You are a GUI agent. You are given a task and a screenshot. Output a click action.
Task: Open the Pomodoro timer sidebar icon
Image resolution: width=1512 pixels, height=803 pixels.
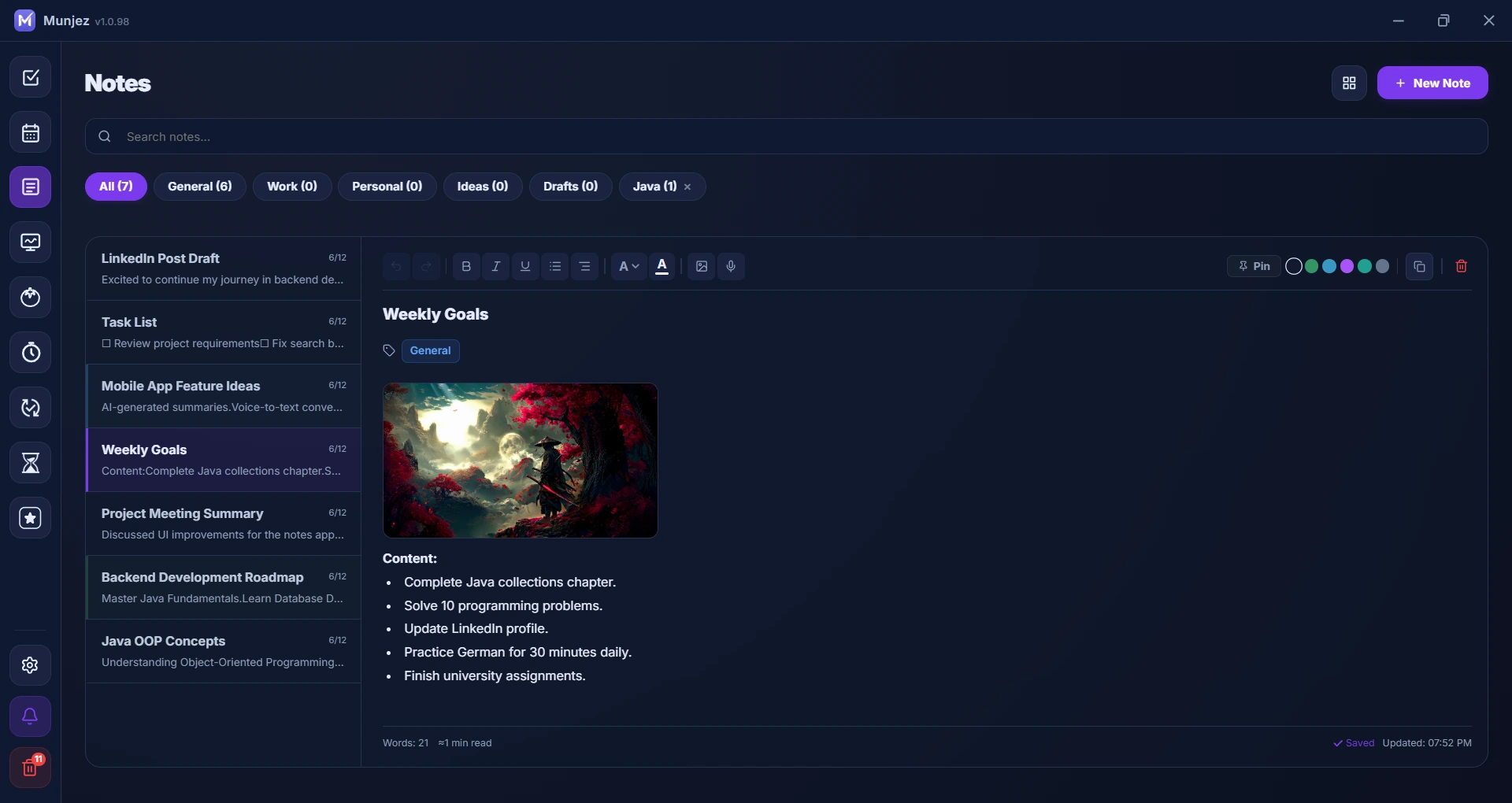click(x=31, y=298)
